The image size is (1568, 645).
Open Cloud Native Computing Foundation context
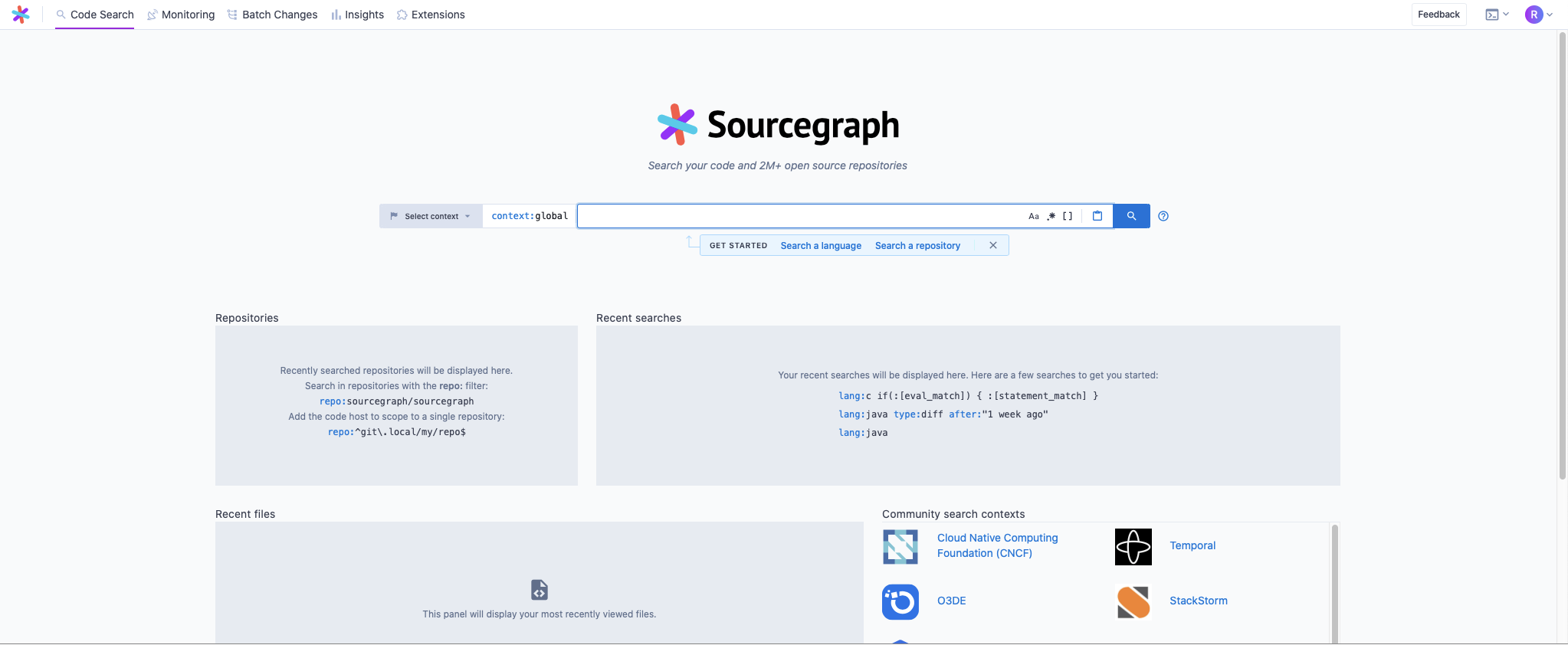tap(997, 545)
